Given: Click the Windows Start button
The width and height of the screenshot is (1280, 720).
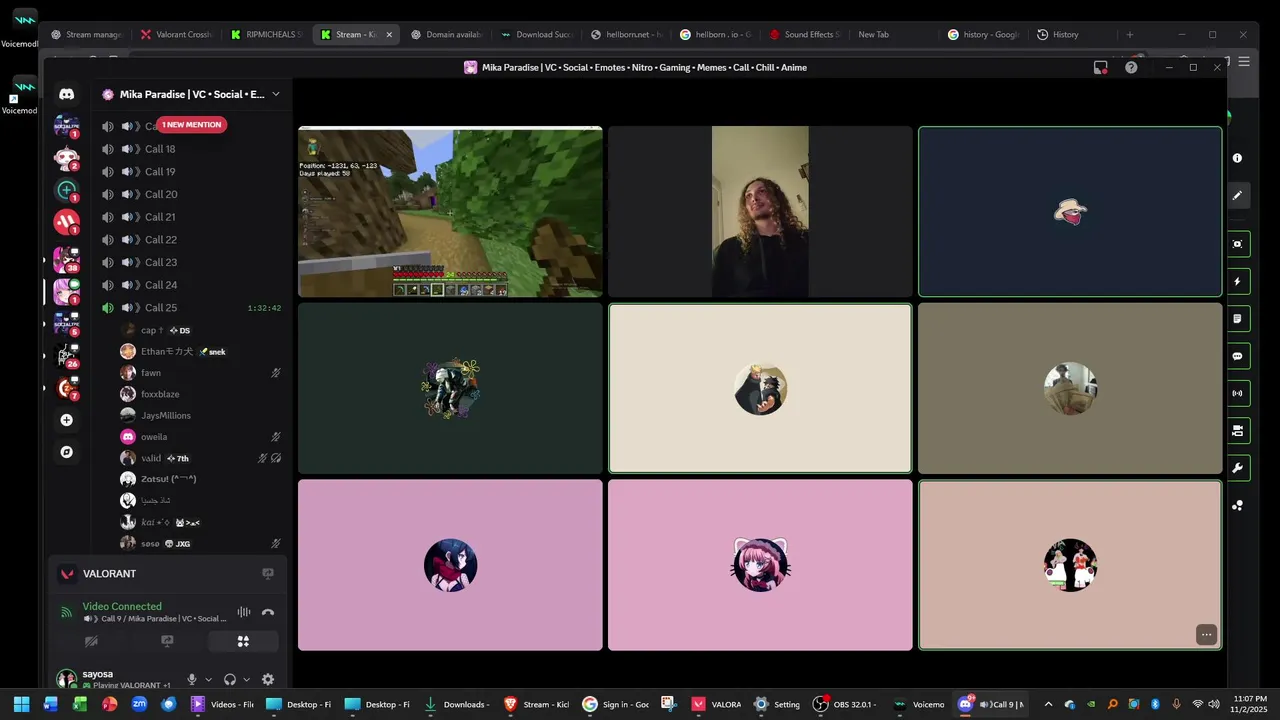Looking at the screenshot, I should (21, 704).
